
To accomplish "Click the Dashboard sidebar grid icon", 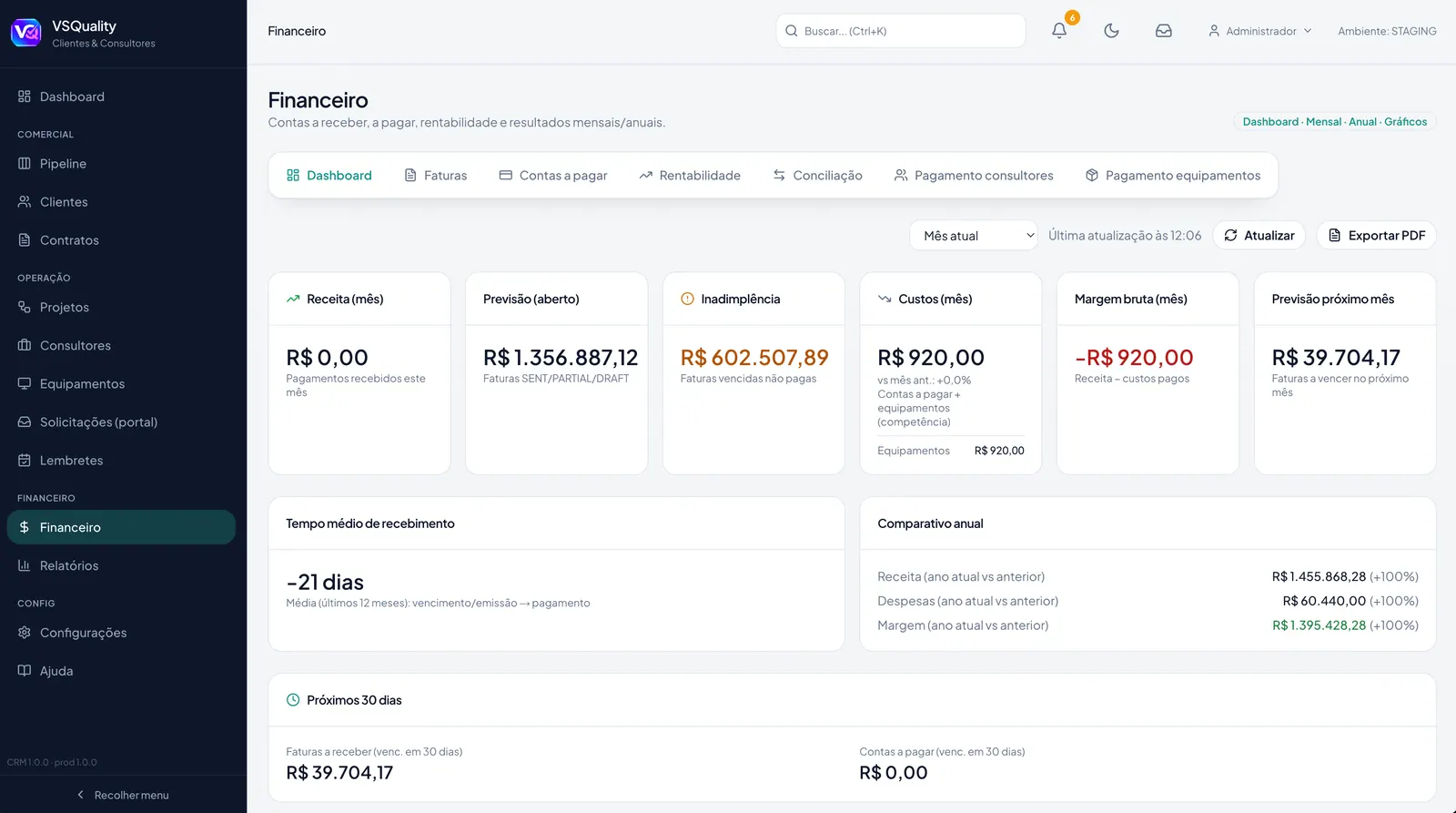I will pyautogui.click(x=25, y=97).
